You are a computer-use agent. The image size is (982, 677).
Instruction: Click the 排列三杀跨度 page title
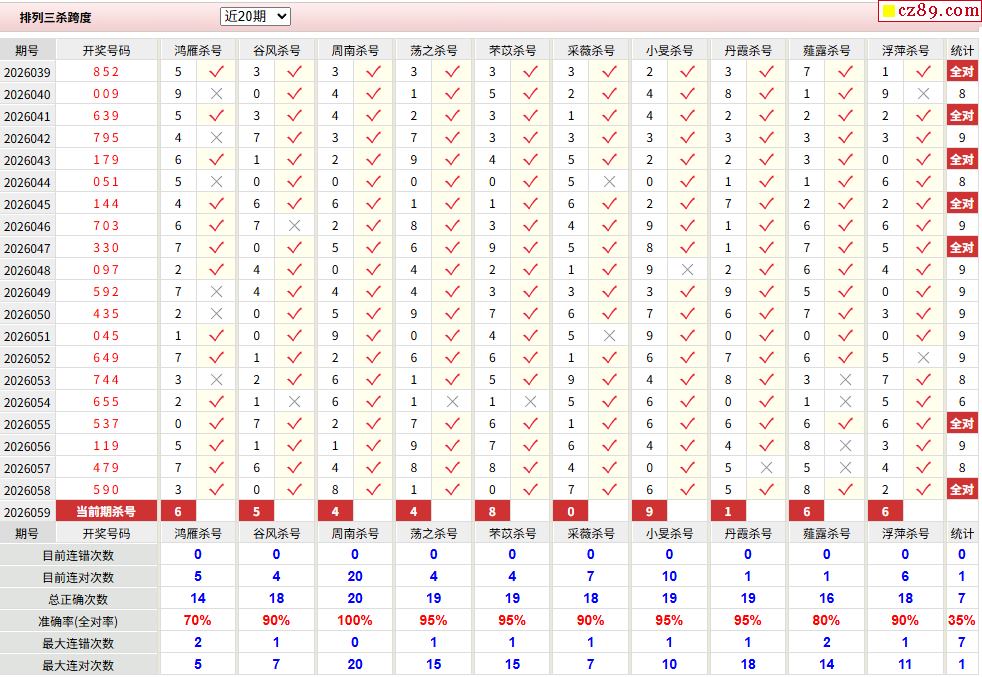pyautogui.click(x=56, y=18)
